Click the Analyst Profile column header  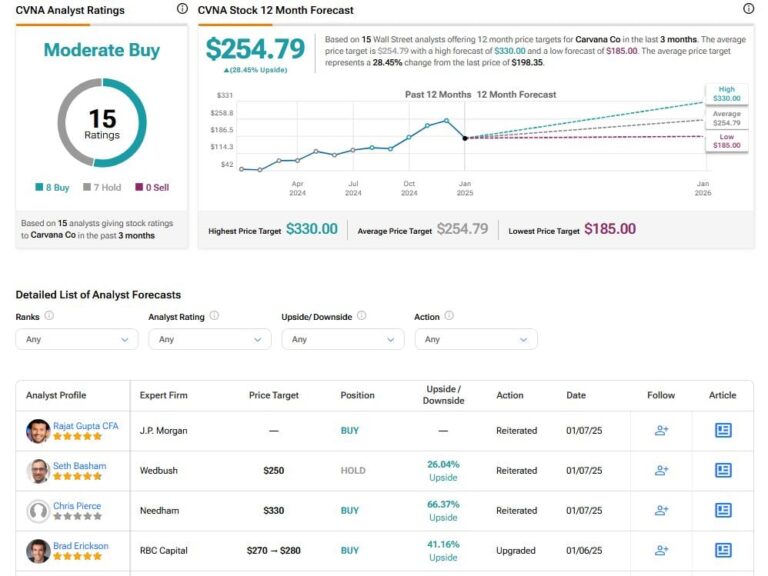click(56, 395)
